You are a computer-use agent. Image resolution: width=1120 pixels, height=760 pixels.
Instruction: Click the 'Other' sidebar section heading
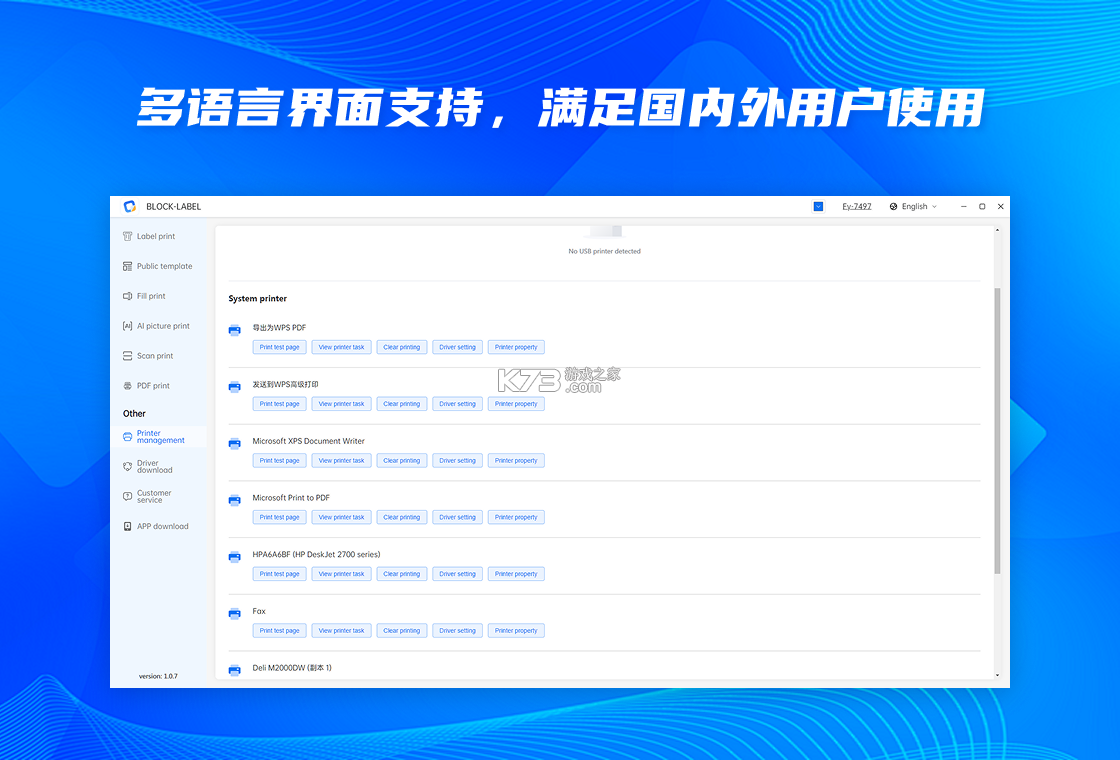click(134, 414)
